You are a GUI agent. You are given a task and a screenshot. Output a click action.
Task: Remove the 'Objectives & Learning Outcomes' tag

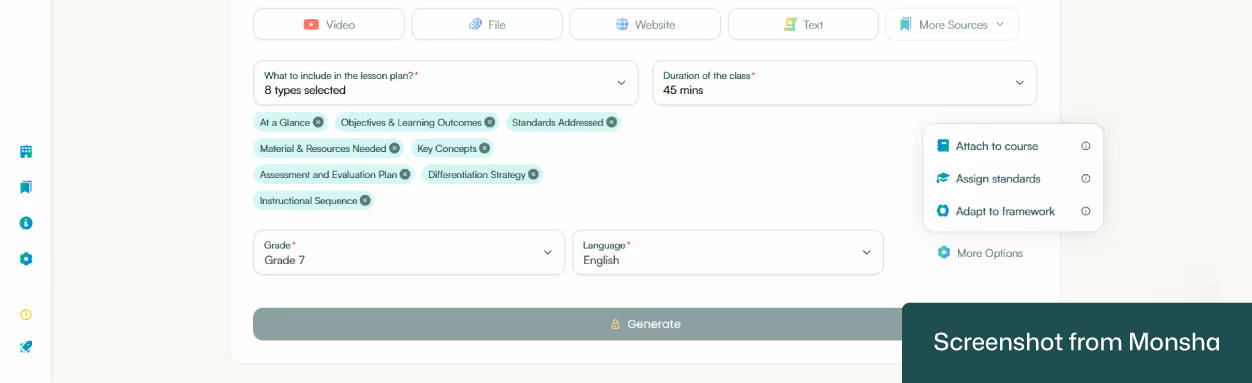click(490, 122)
